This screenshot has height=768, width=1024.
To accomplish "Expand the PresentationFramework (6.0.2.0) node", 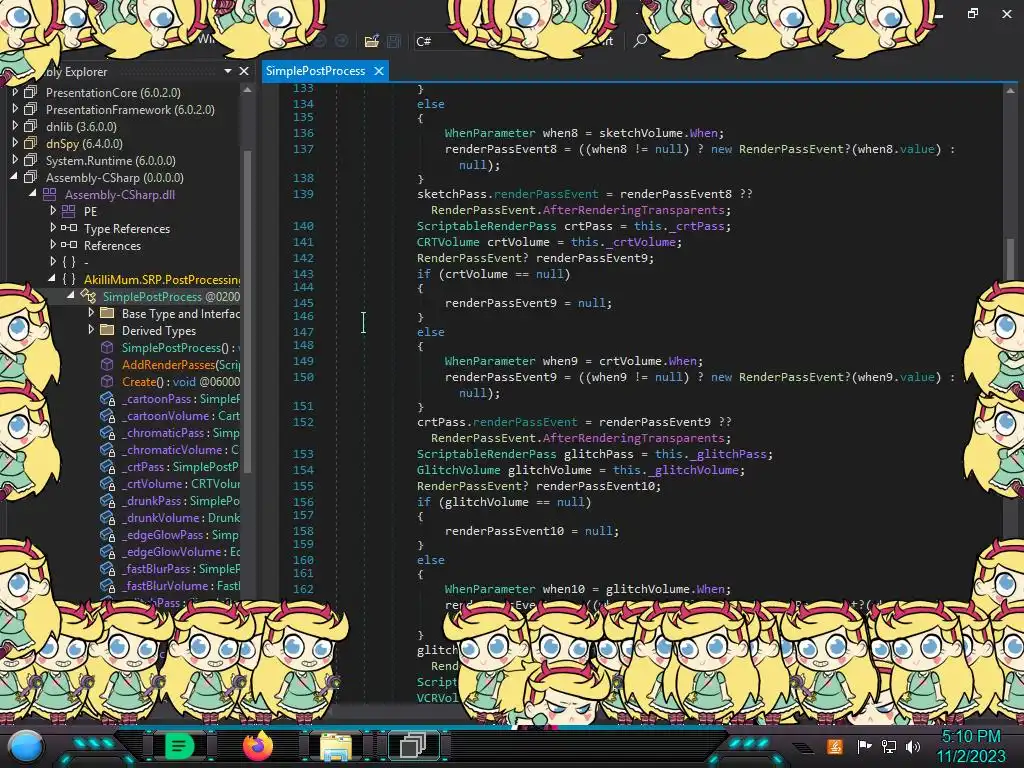I will pos(15,109).
